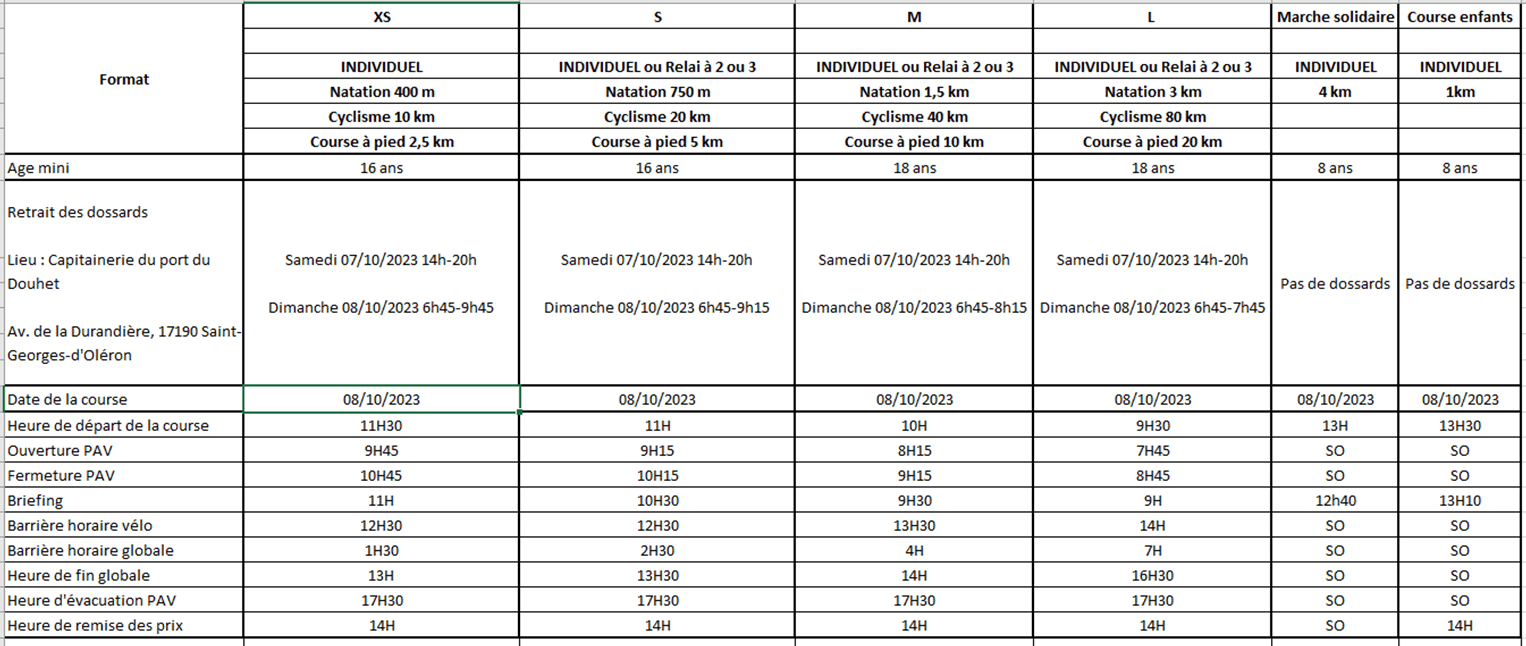Select the Date de la course label
Viewport: 1526px width, 646px height.
[67, 399]
